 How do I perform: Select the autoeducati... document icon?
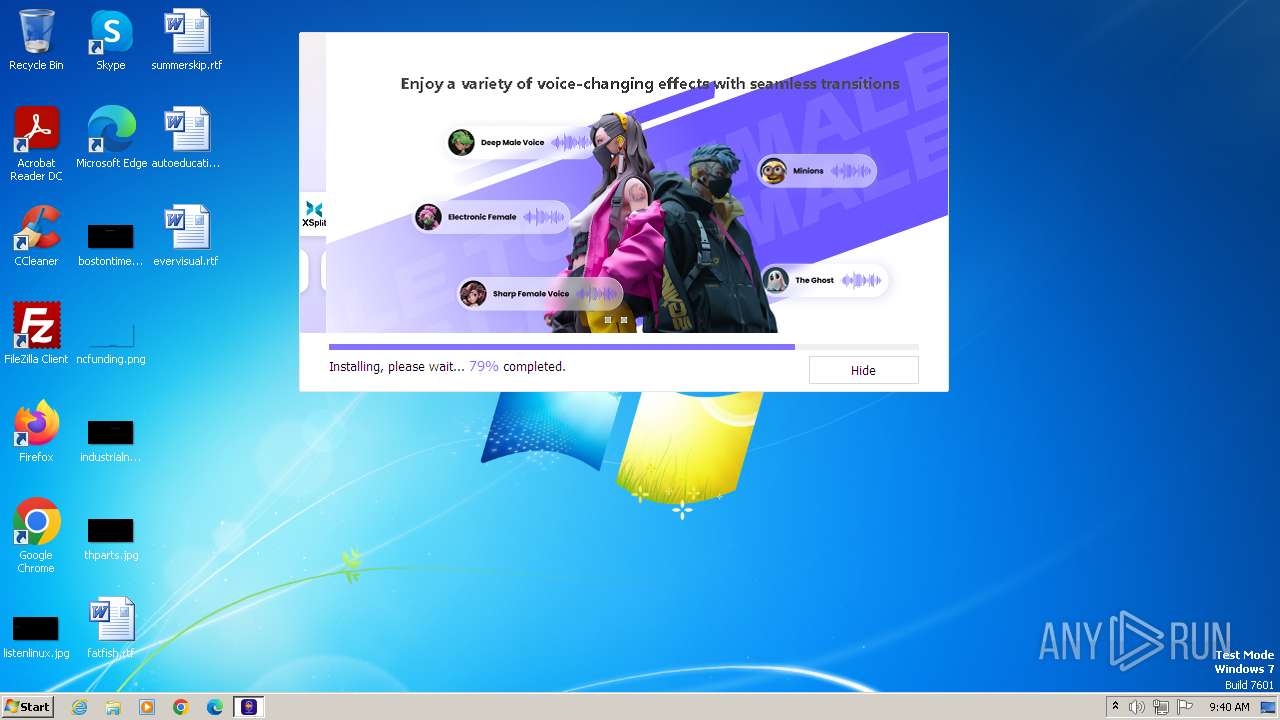(x=186, y=138)
